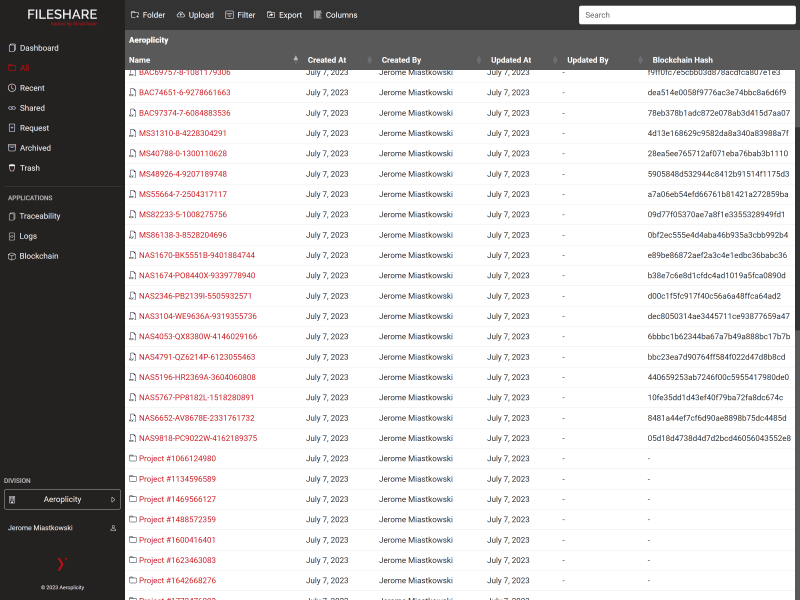Click the Upload cloud icon in toolbar
Image resolution: width=800 pixels, height=600 pixels.
click(x=181, y=15)
